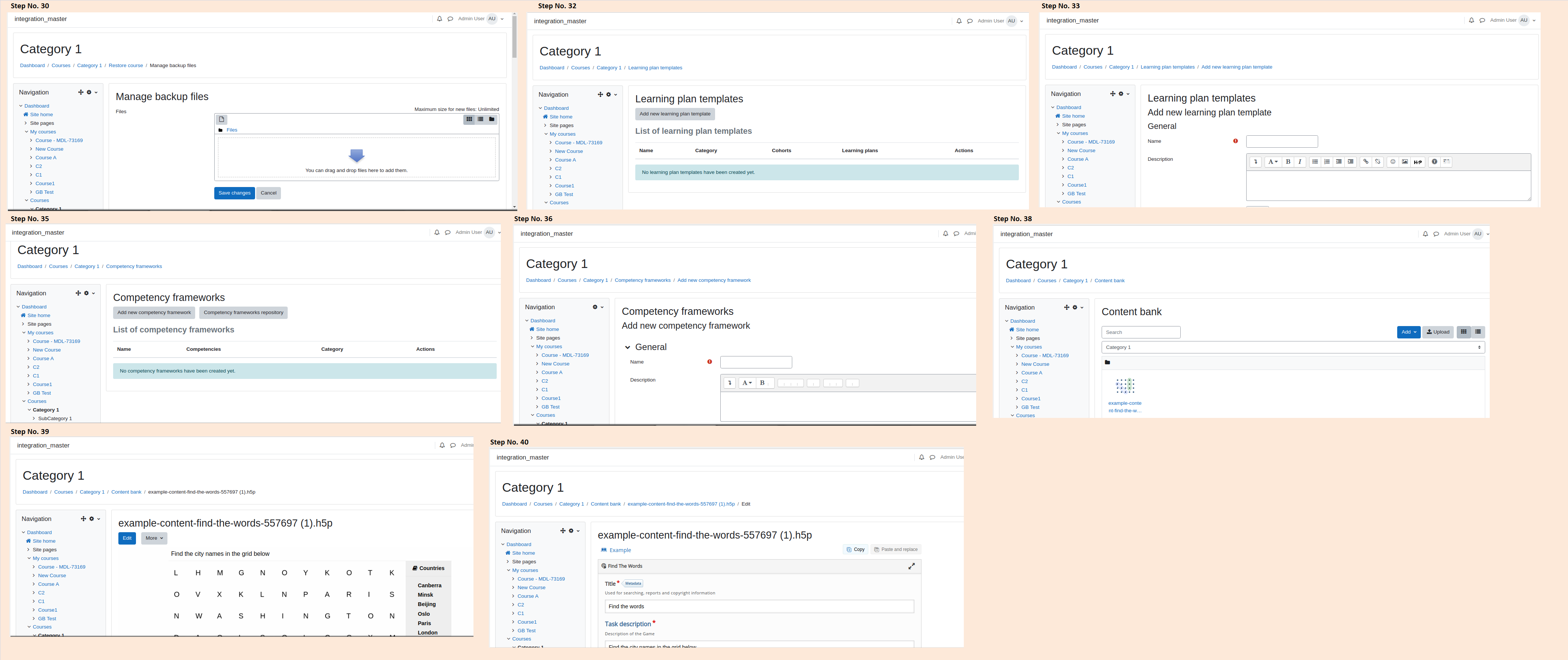
Task: Open SubCategory 1 in navigation tree
Action: (55, 419)
